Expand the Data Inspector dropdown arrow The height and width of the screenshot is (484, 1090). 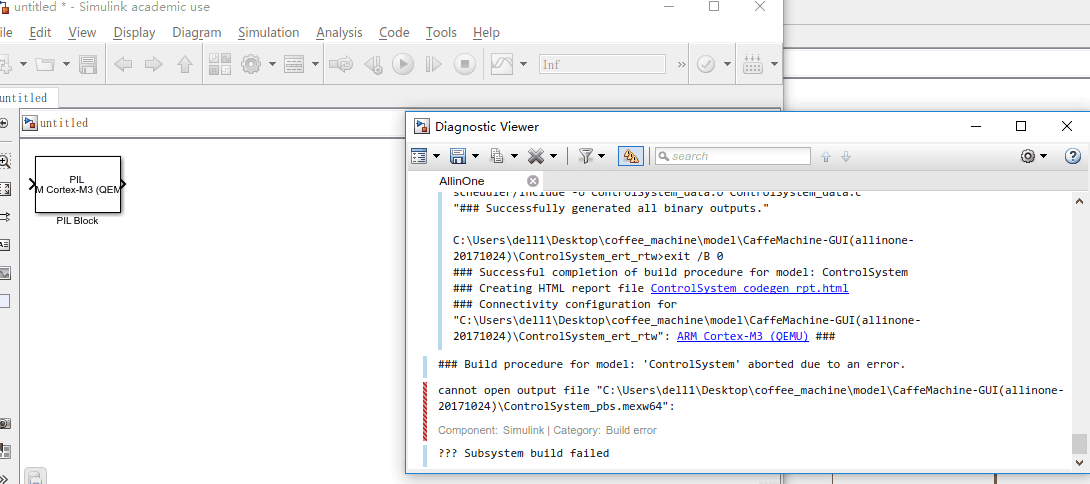[523, 65]
